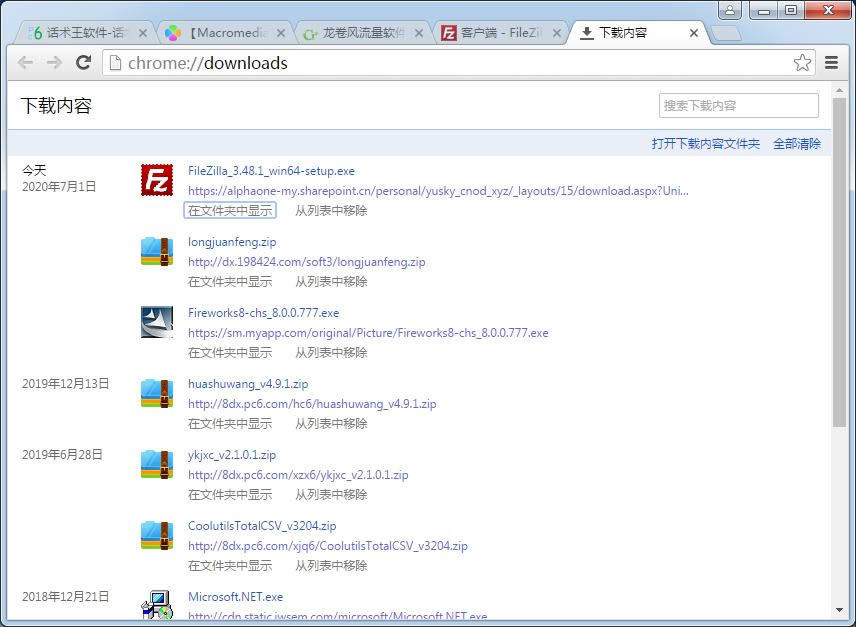Open the downloads folder via 打开下载内容文件夹
Viewport: 856px width, 627px height.
705,144
